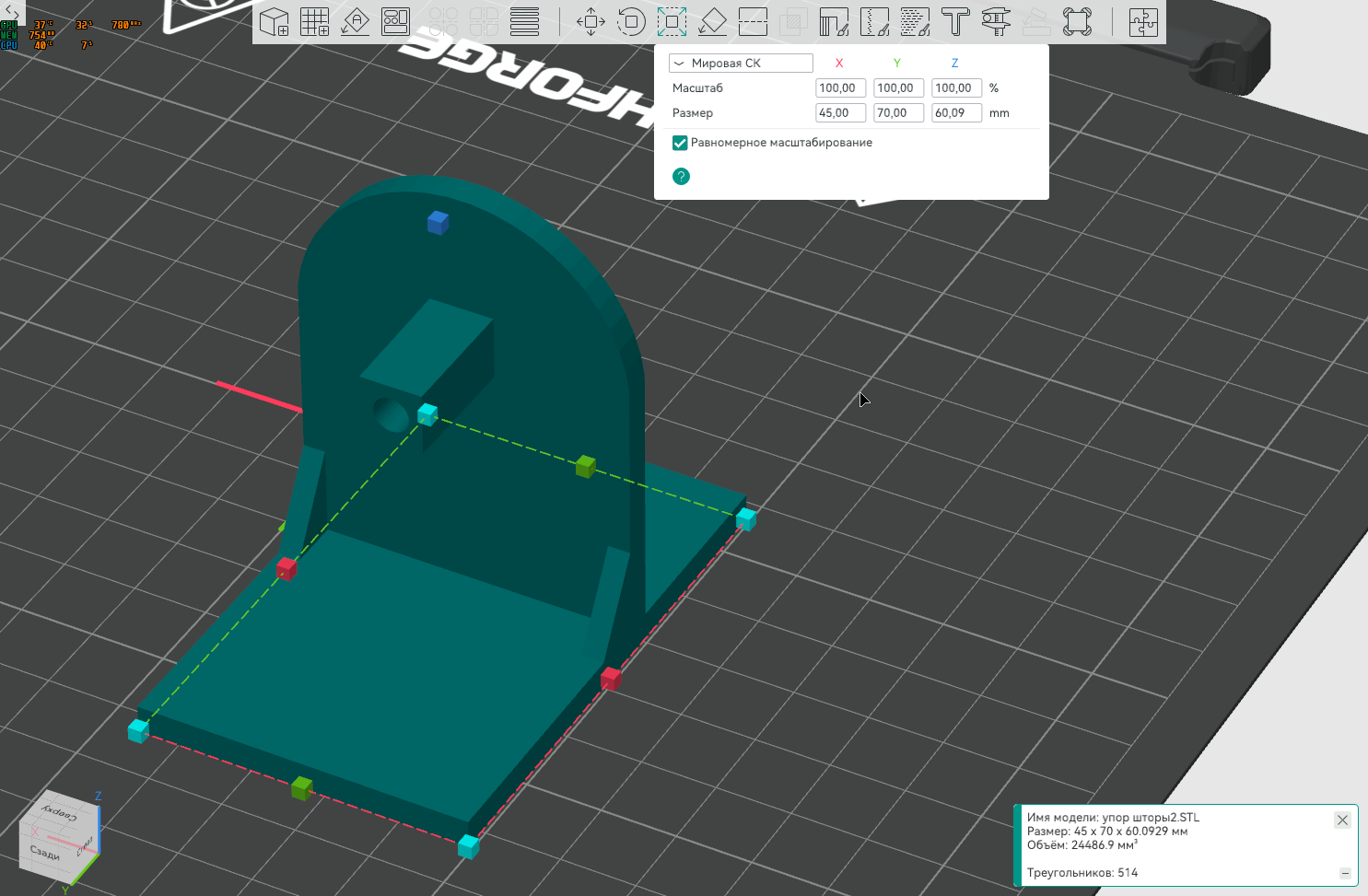
Task: Open the Support painting tool
Action: click(x=834, y=21)
